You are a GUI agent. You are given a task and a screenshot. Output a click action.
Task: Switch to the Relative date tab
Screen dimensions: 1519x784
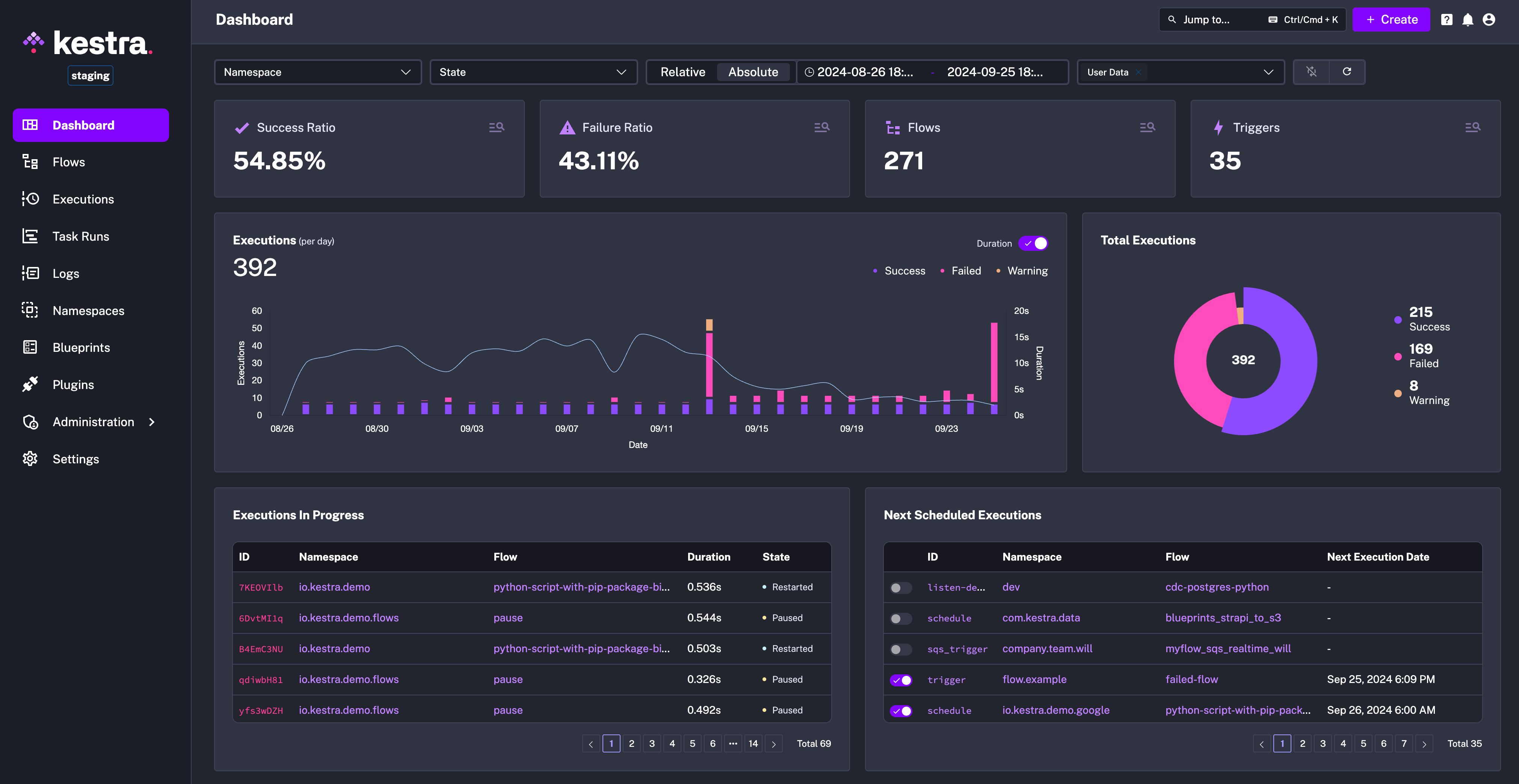(682, 72)
